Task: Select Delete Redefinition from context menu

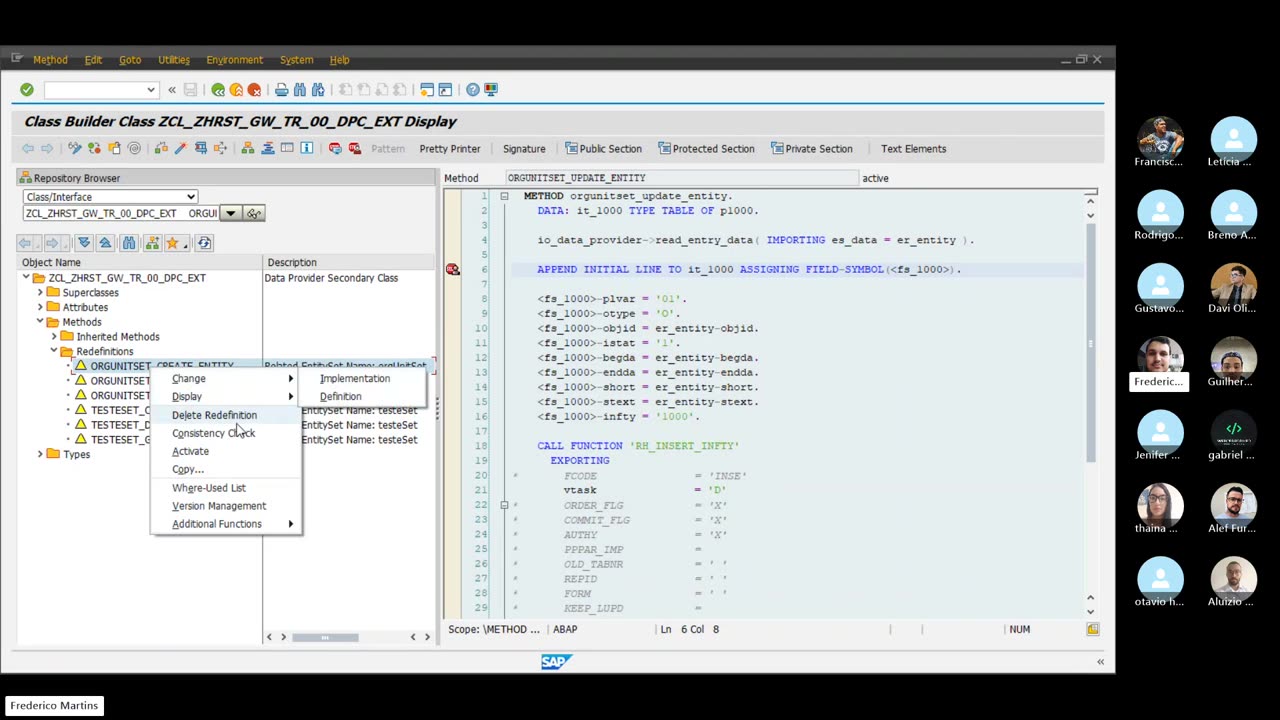Action: tap(214, 415)
